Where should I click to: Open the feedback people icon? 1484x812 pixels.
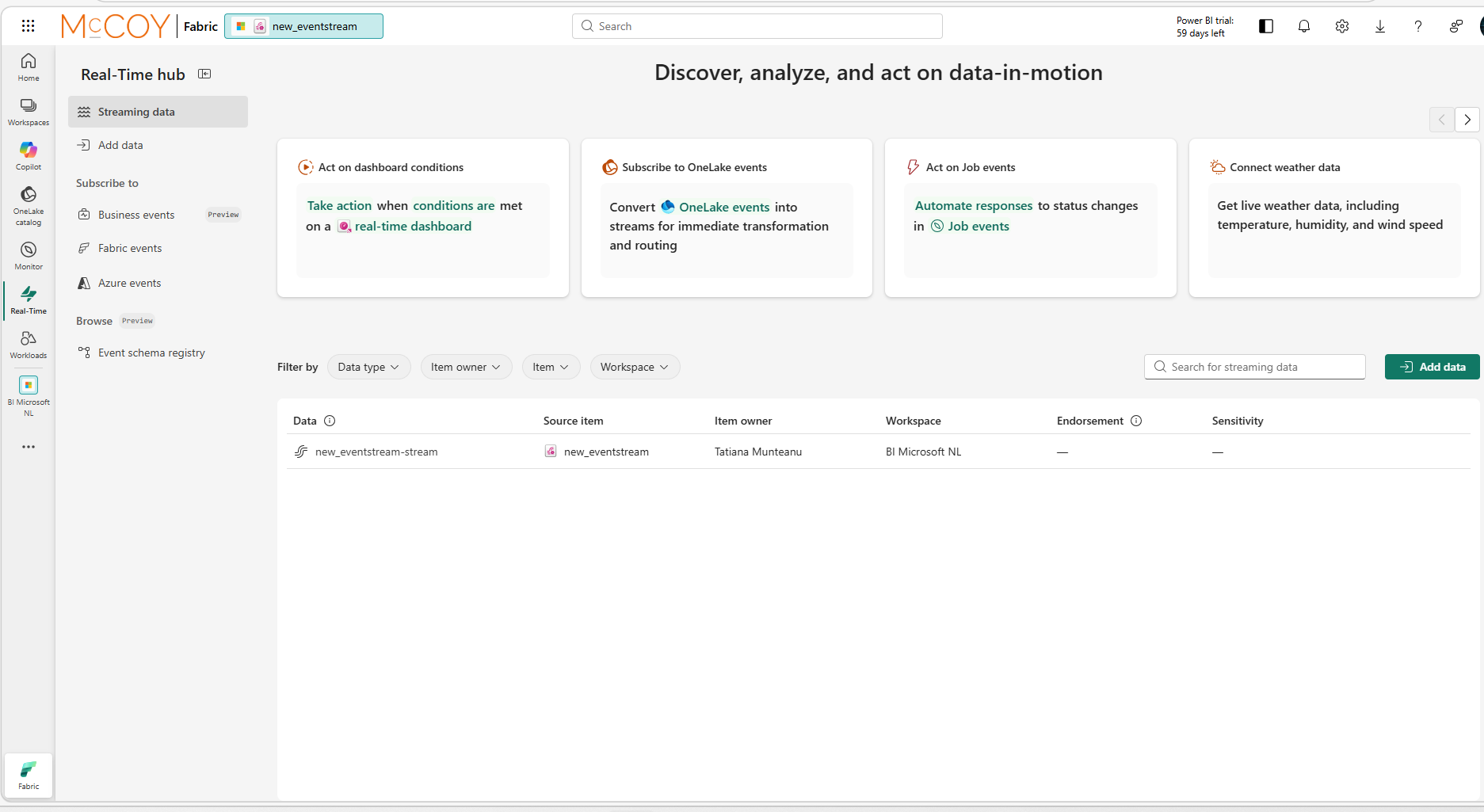1456,26
